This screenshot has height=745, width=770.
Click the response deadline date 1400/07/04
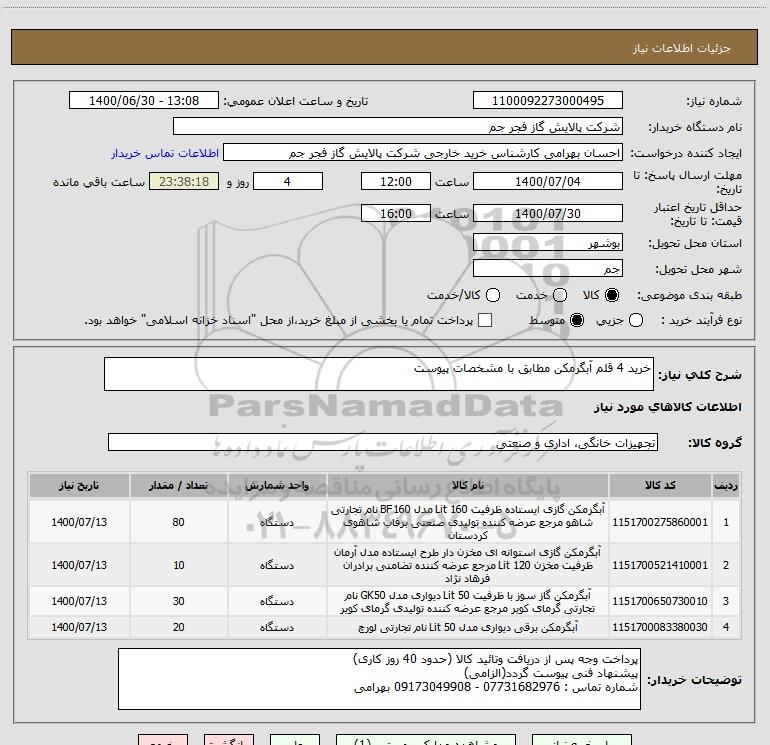tap(548, 181)
